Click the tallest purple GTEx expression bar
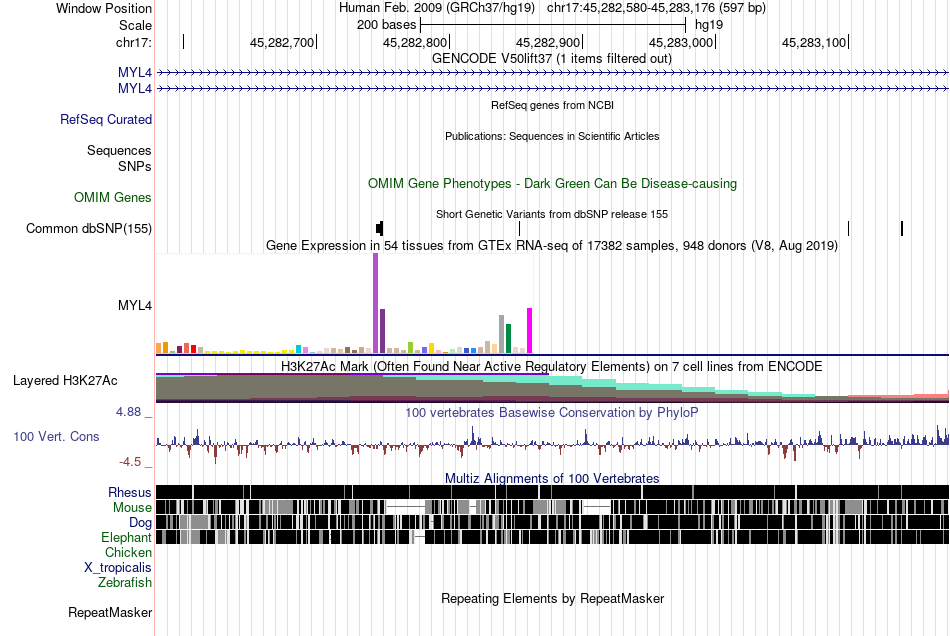950x636 pixels. [x=376, y=303]
